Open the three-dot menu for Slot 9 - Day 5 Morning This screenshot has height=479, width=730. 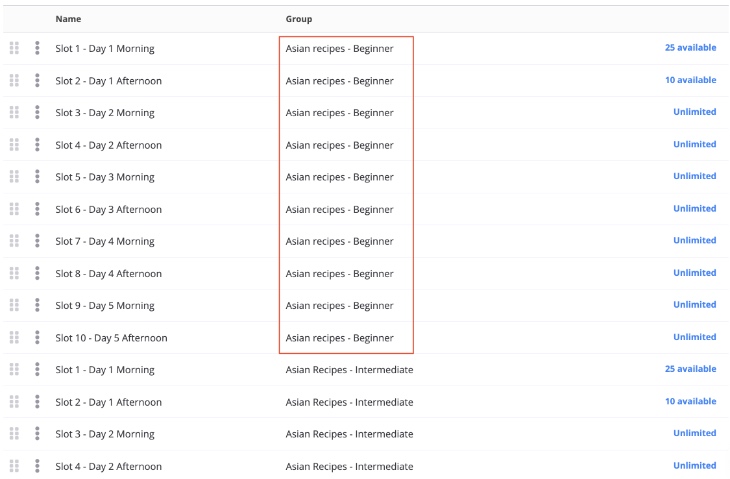pyautogui.click(x=37, y=305)
